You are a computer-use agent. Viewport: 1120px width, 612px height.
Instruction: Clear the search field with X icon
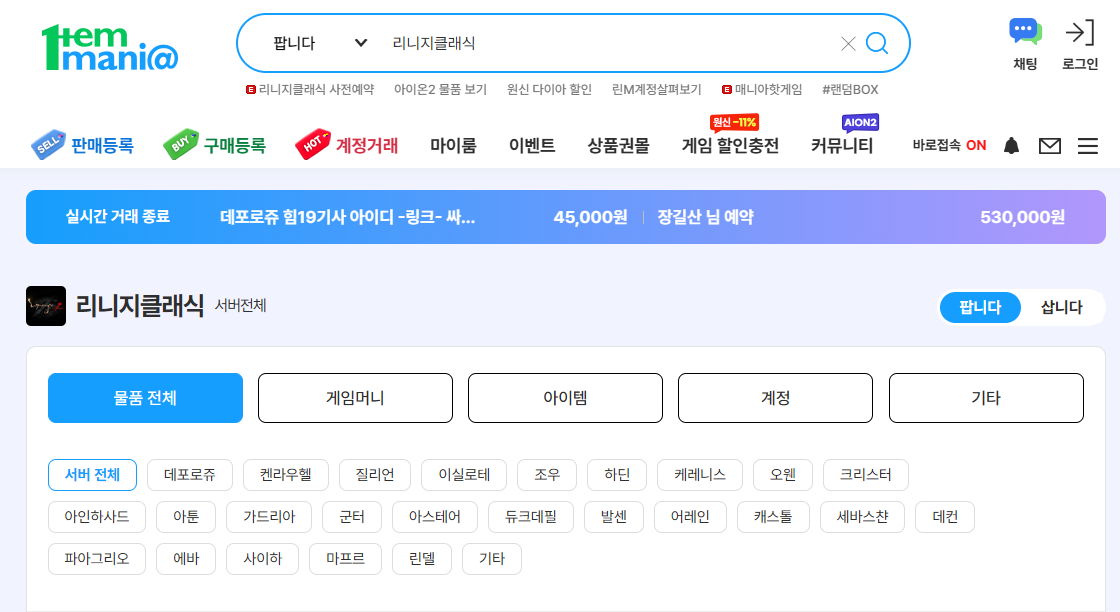click(x=848, y=44)
